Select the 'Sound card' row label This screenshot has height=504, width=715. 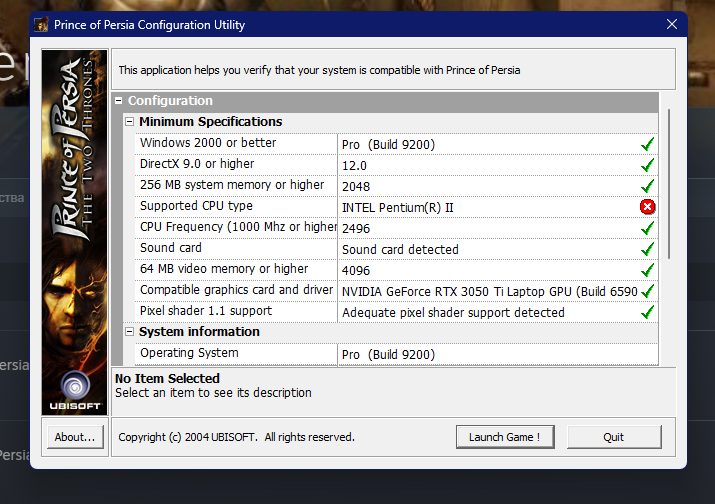click(x=171, y=248)
